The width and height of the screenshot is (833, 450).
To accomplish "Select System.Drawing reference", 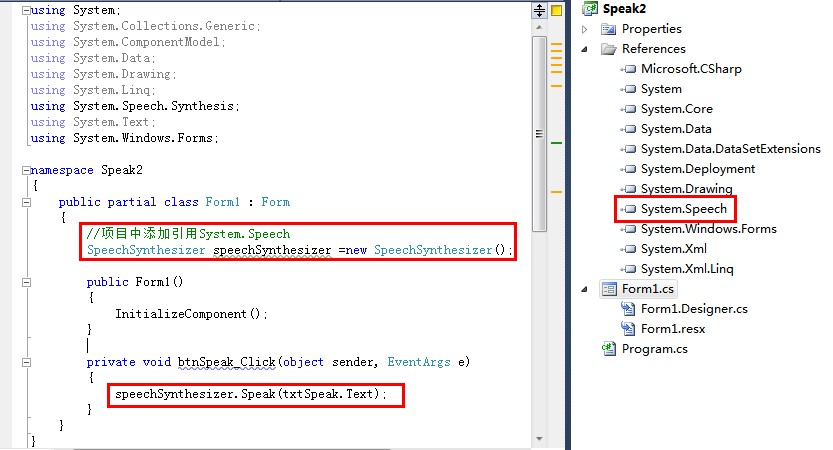I will pyautogui.click(x=686, y=189).
